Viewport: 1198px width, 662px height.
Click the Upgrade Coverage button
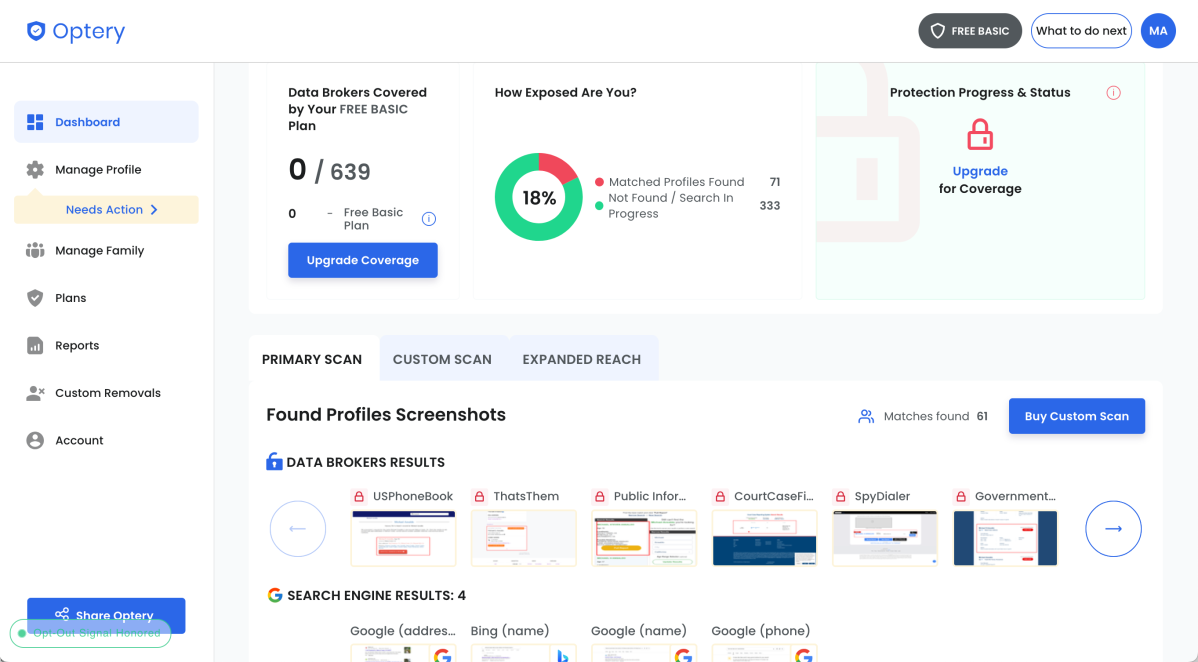[363, 260]
